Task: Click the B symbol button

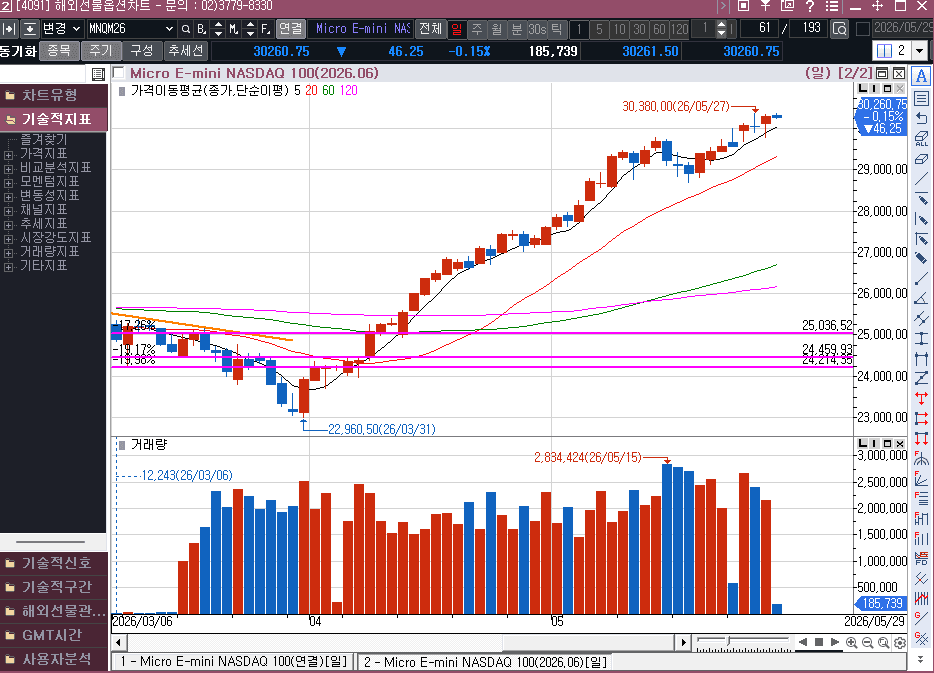Action: point(201,29)
